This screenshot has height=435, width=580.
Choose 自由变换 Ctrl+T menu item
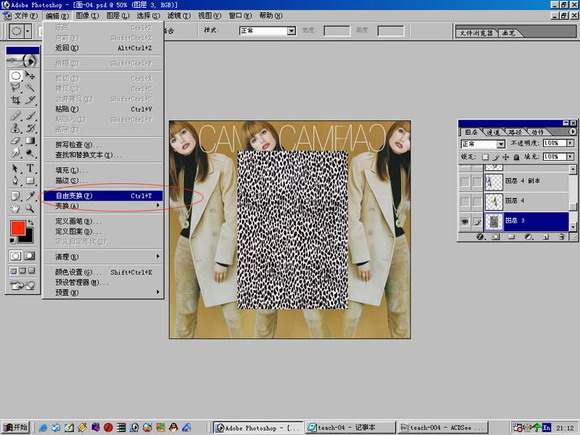pyautogui.click(x=103, y=196)
